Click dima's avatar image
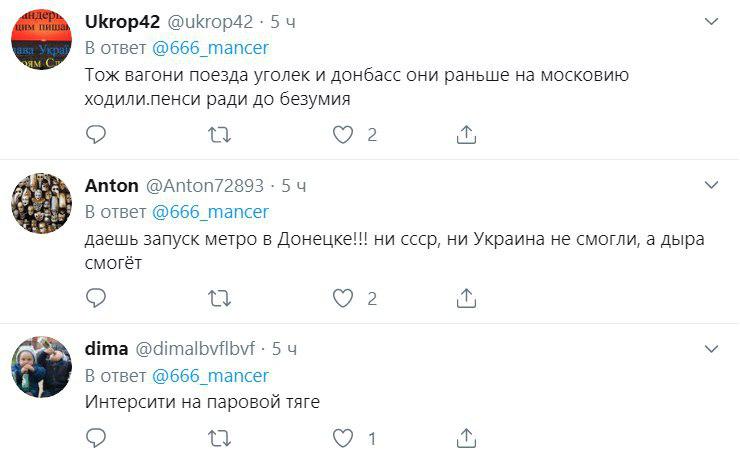740x459 pixels. tap(42, 366)
